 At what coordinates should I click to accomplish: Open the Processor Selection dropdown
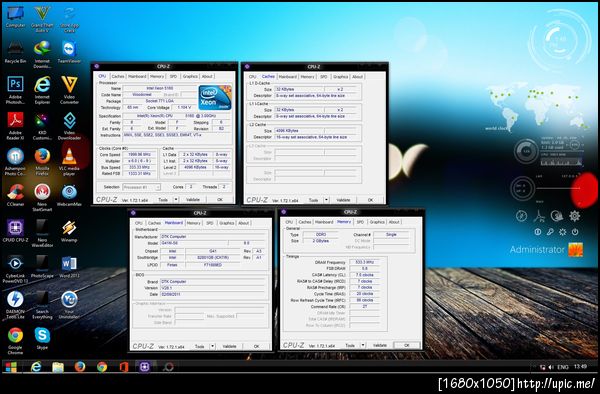click(141, 187)
